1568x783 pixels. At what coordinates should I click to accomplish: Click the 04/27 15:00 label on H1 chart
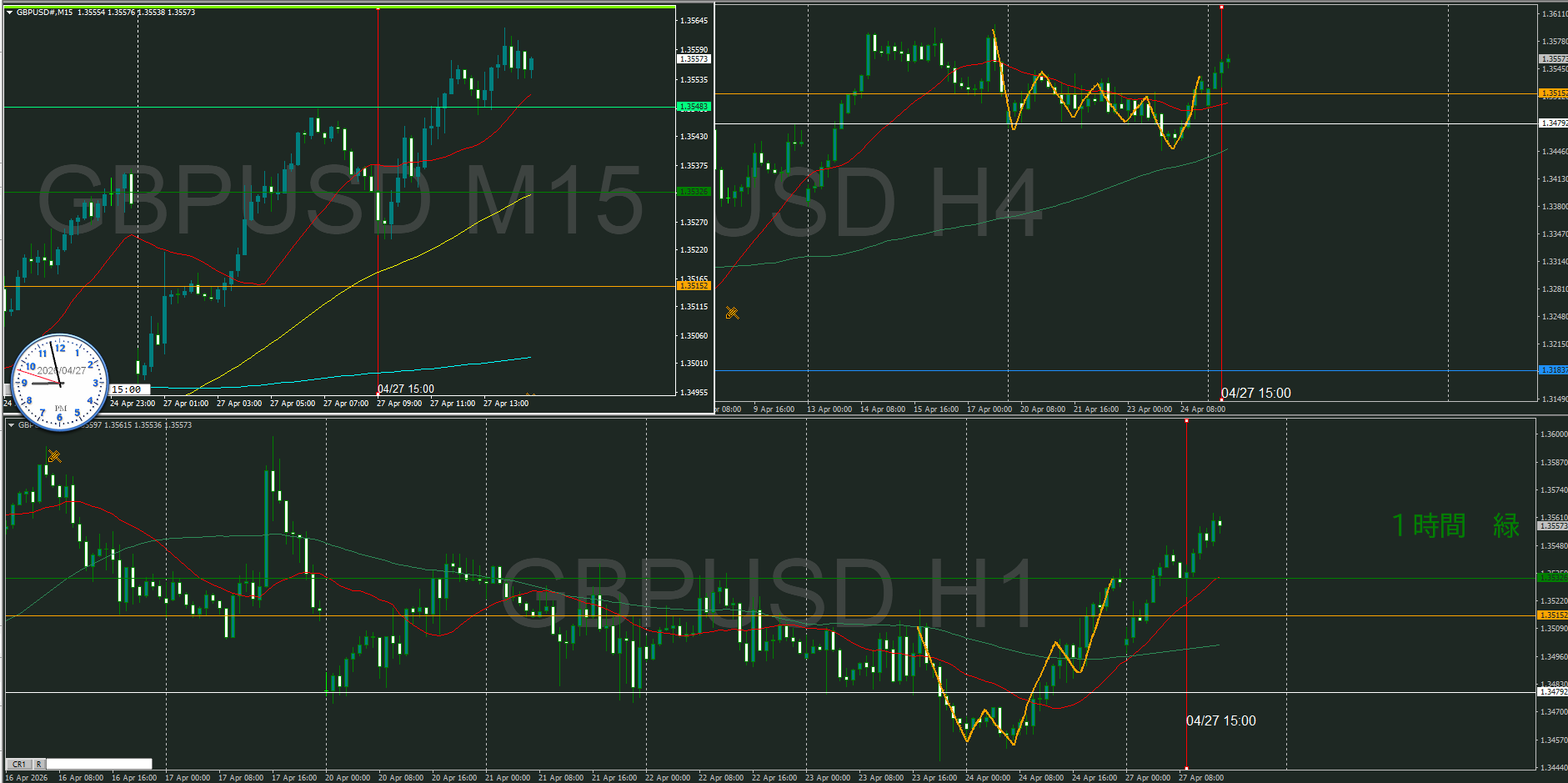click(1220, 721)
